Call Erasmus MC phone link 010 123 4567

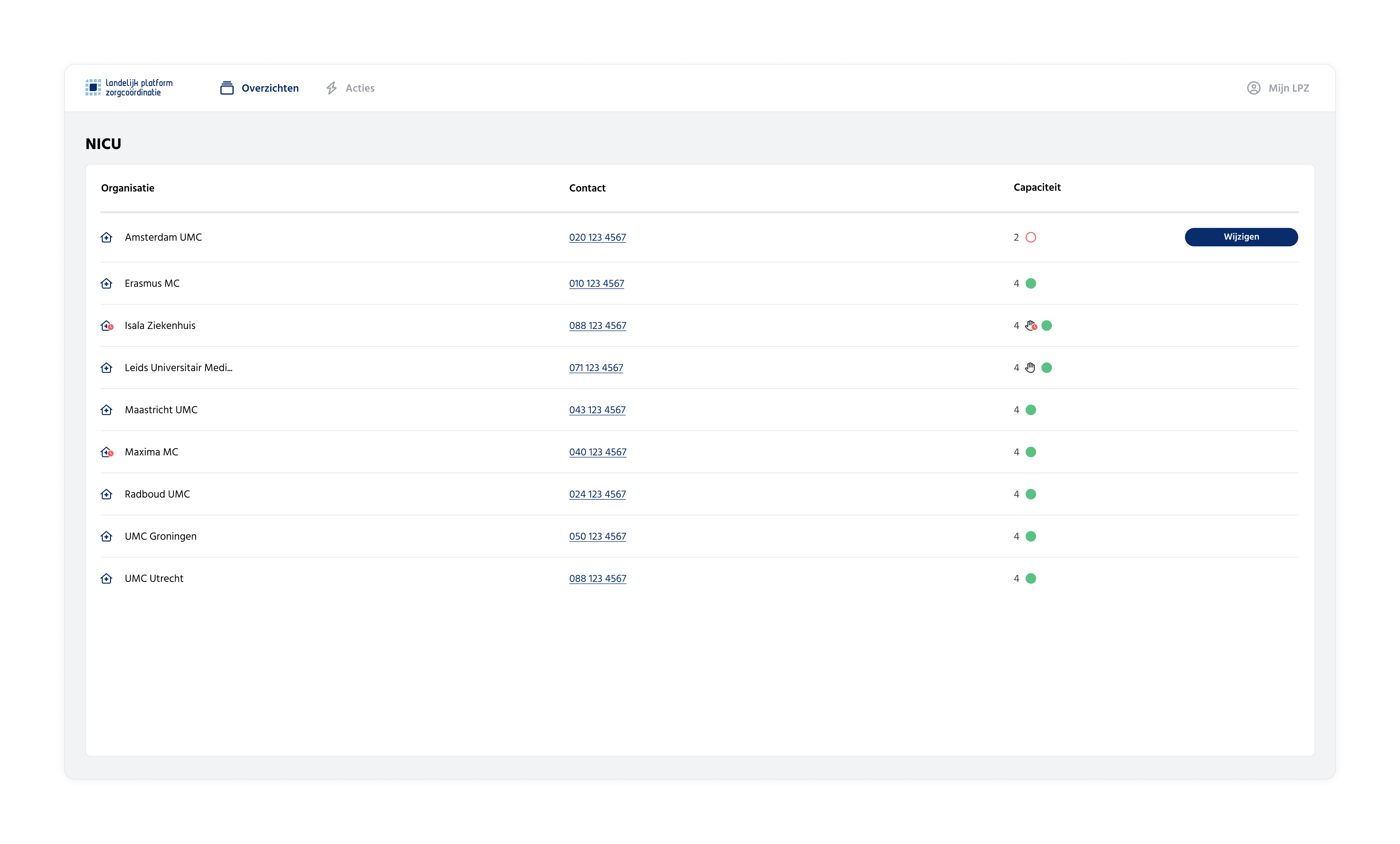(x=596, y=284)
